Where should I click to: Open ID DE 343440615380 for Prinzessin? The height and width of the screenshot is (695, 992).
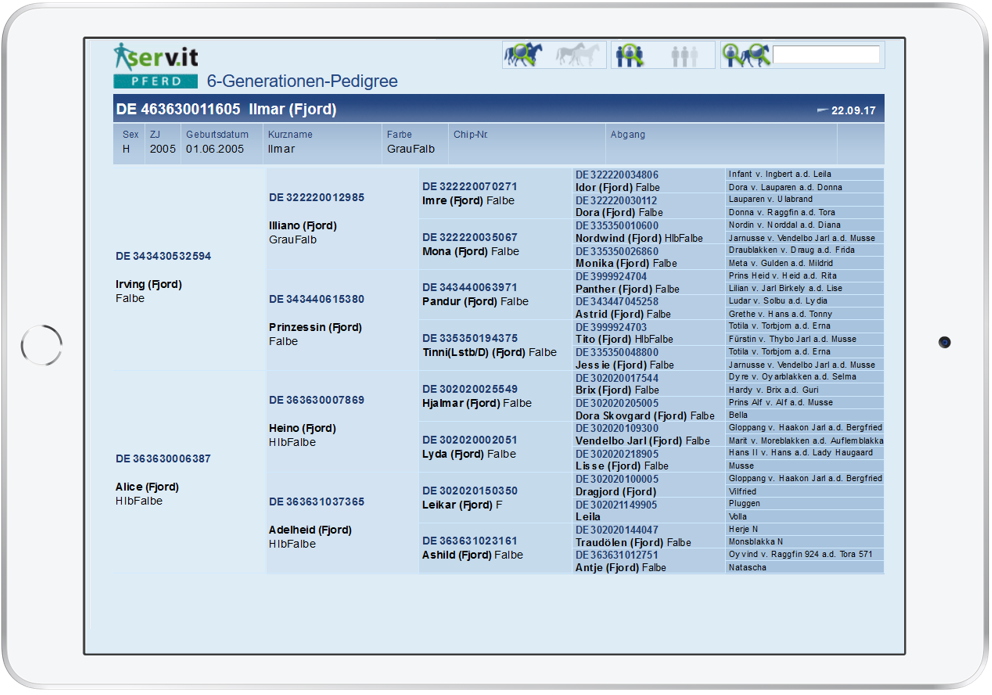click(316, 299)
